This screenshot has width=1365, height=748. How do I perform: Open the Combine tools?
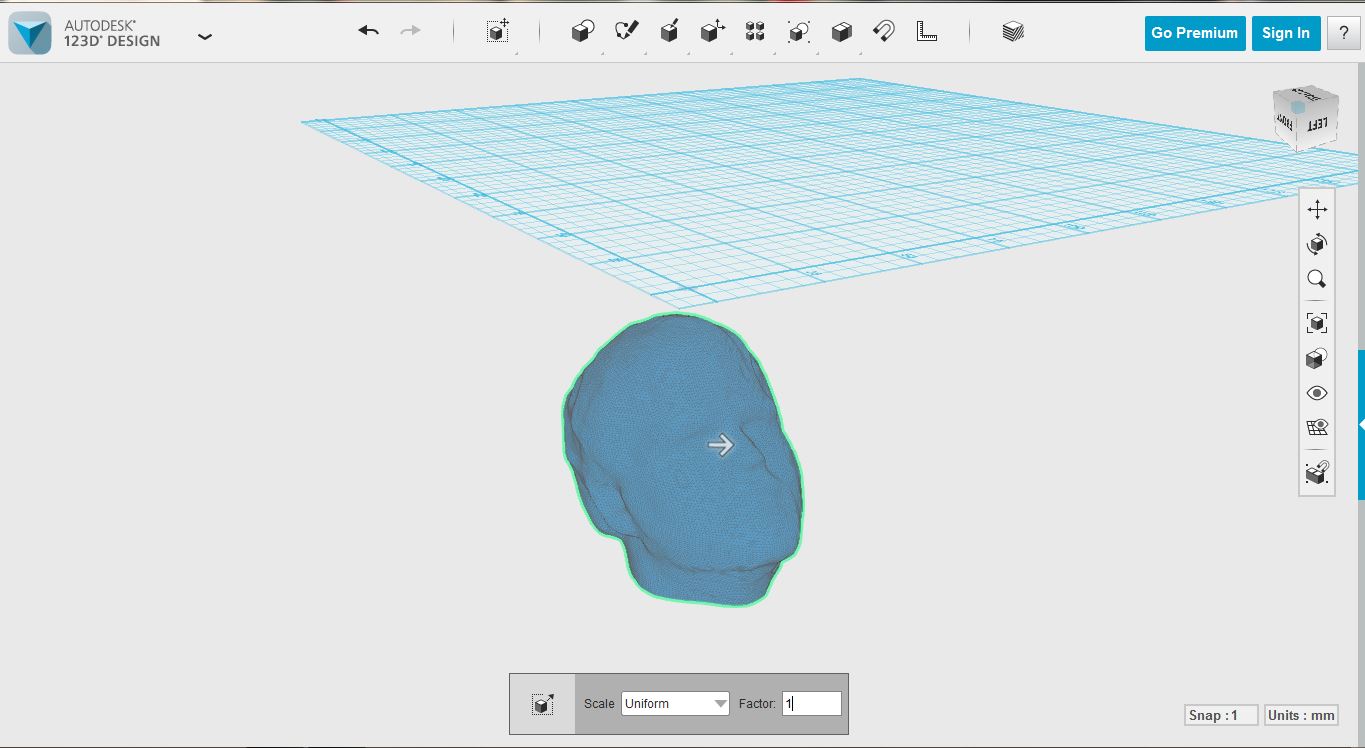(841, 31)
